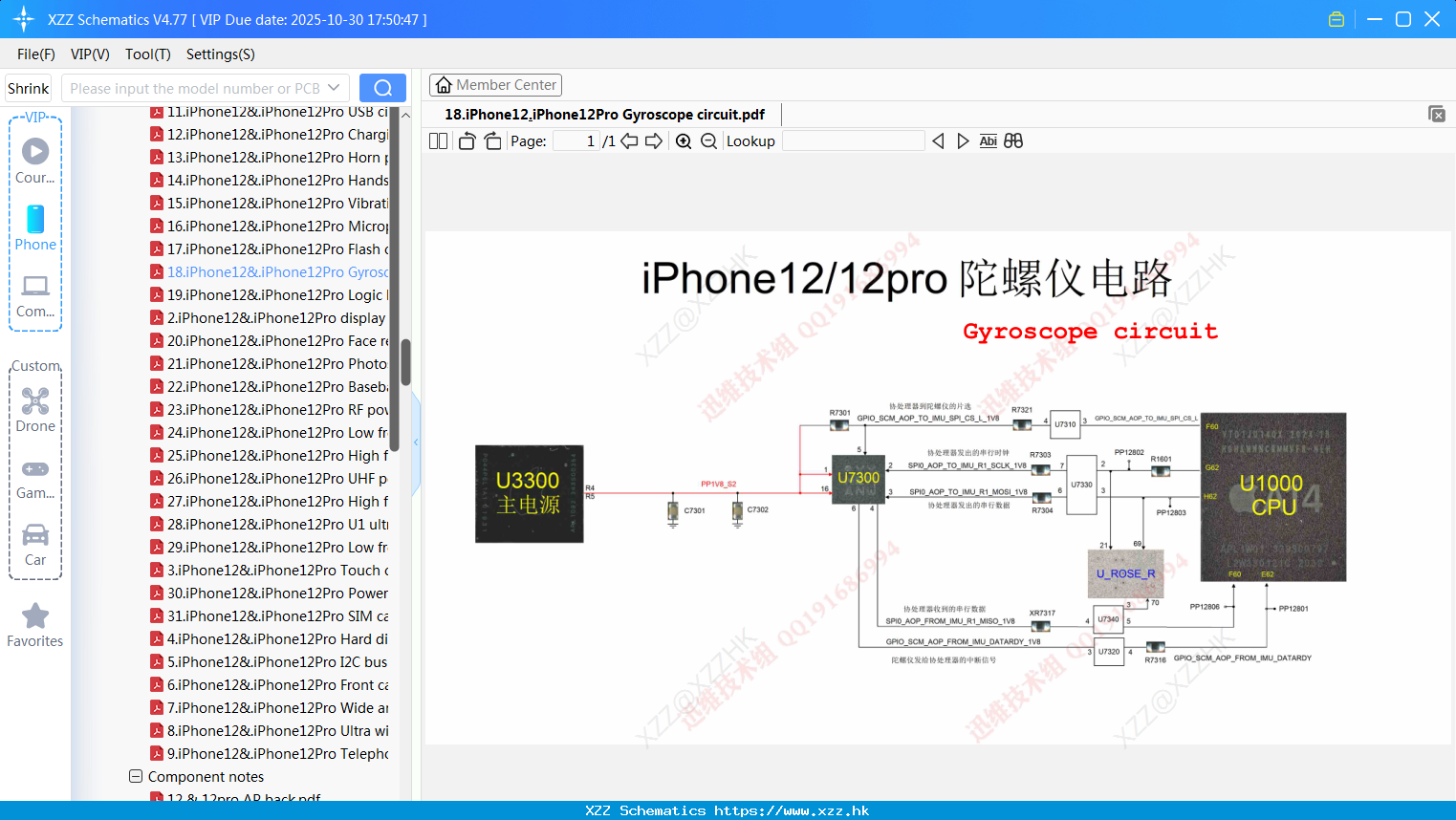Screen dimensions: 1456x820
Task: Click the U1000 CPU chip
Action: pyautogui.click(x=1273, y=497)
